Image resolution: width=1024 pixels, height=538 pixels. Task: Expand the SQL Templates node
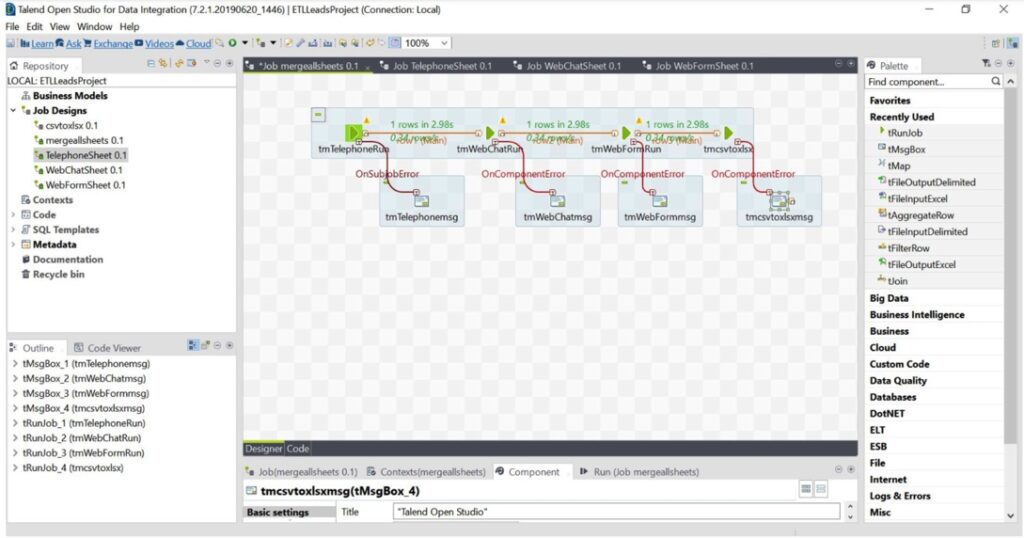13,230
